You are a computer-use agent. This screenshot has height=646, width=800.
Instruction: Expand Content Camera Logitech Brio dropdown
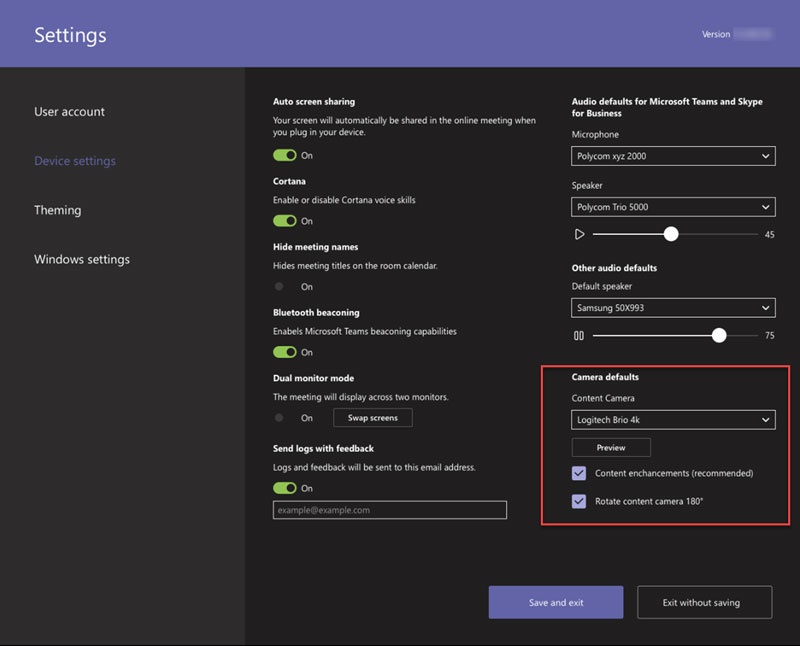coord(673,420)
